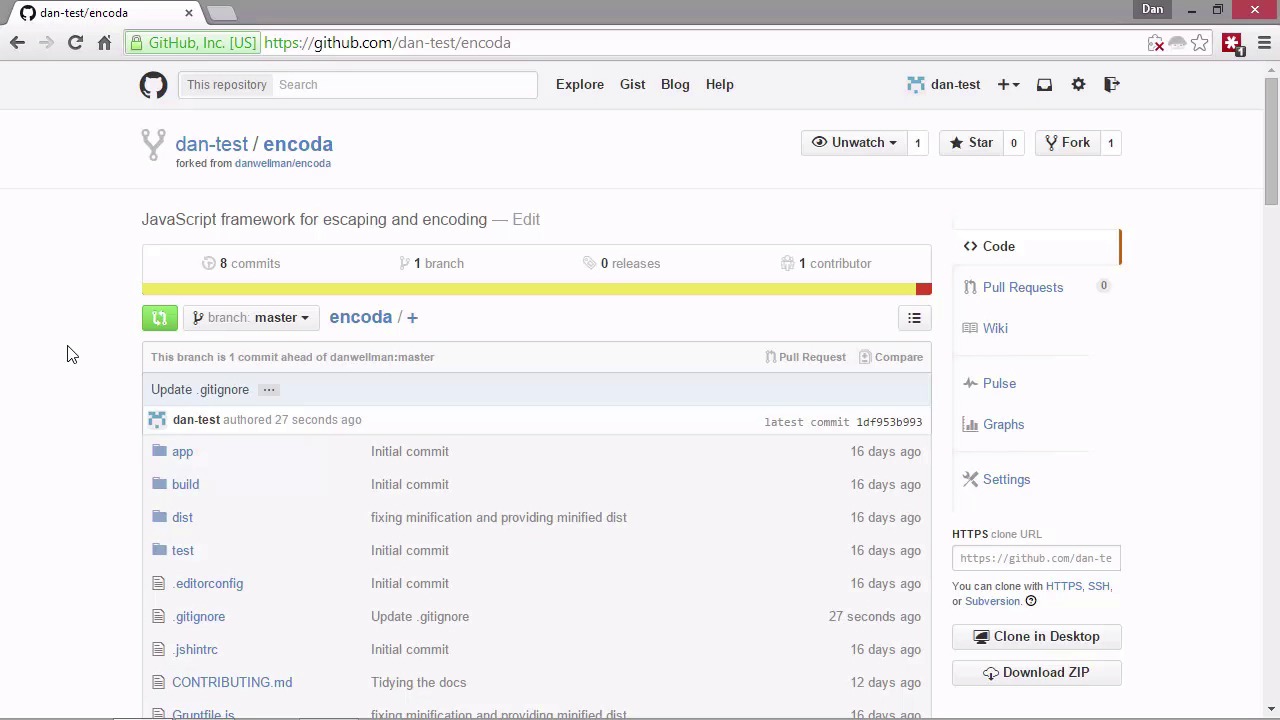
Task: Open the Unwatch dropdown
Action: [854, 143]
